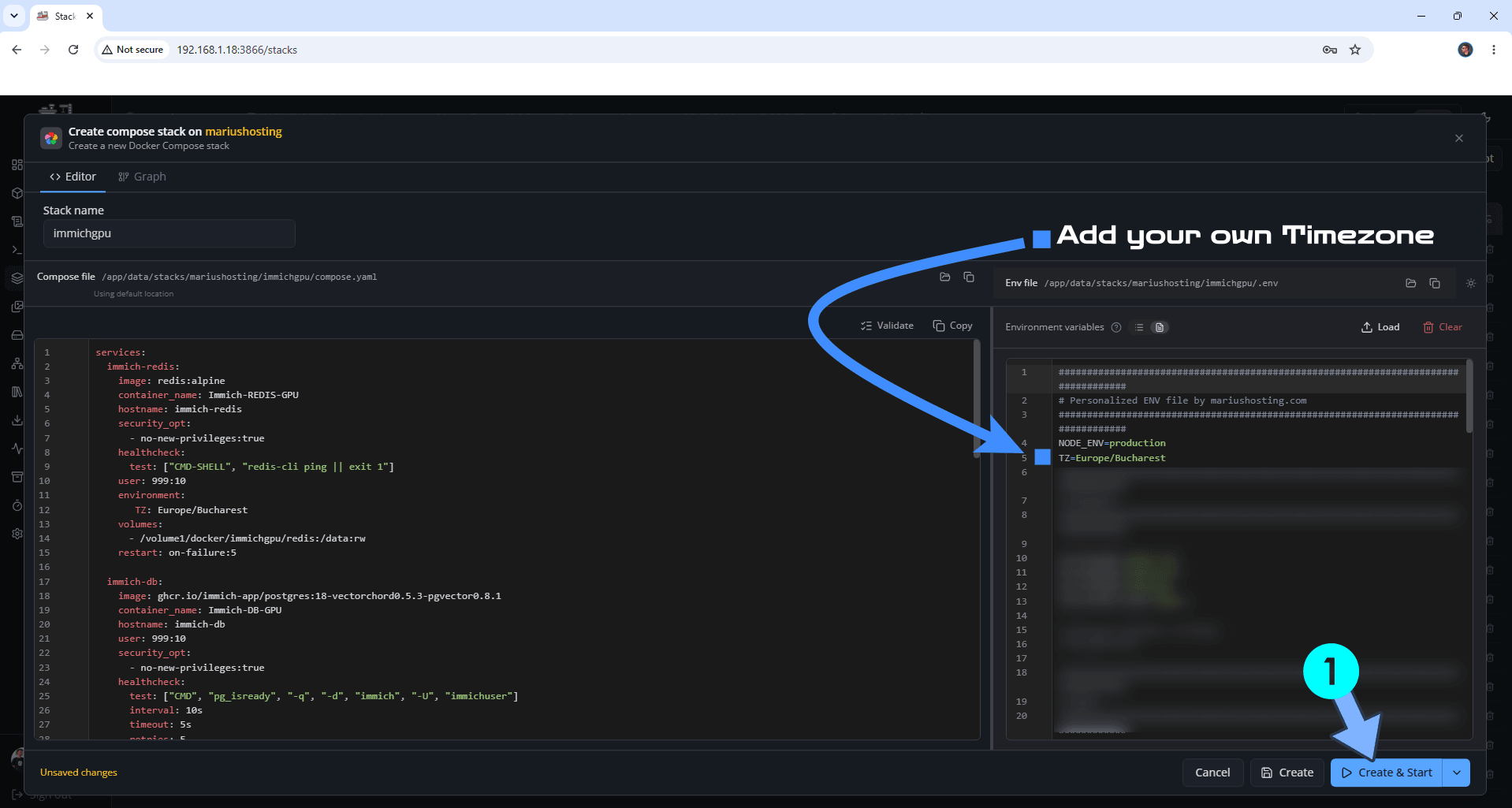
Task: Expand the browser tab search chevron
Action: pyautogui.click(x=14, y=16)
